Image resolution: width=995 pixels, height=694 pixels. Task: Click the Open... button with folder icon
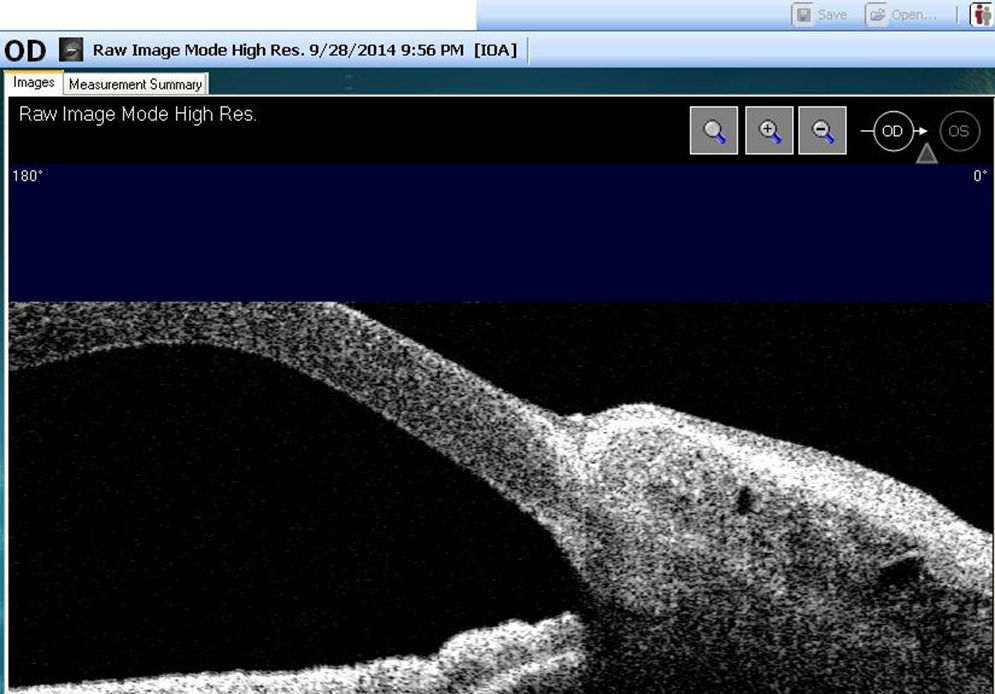[902, 15]
